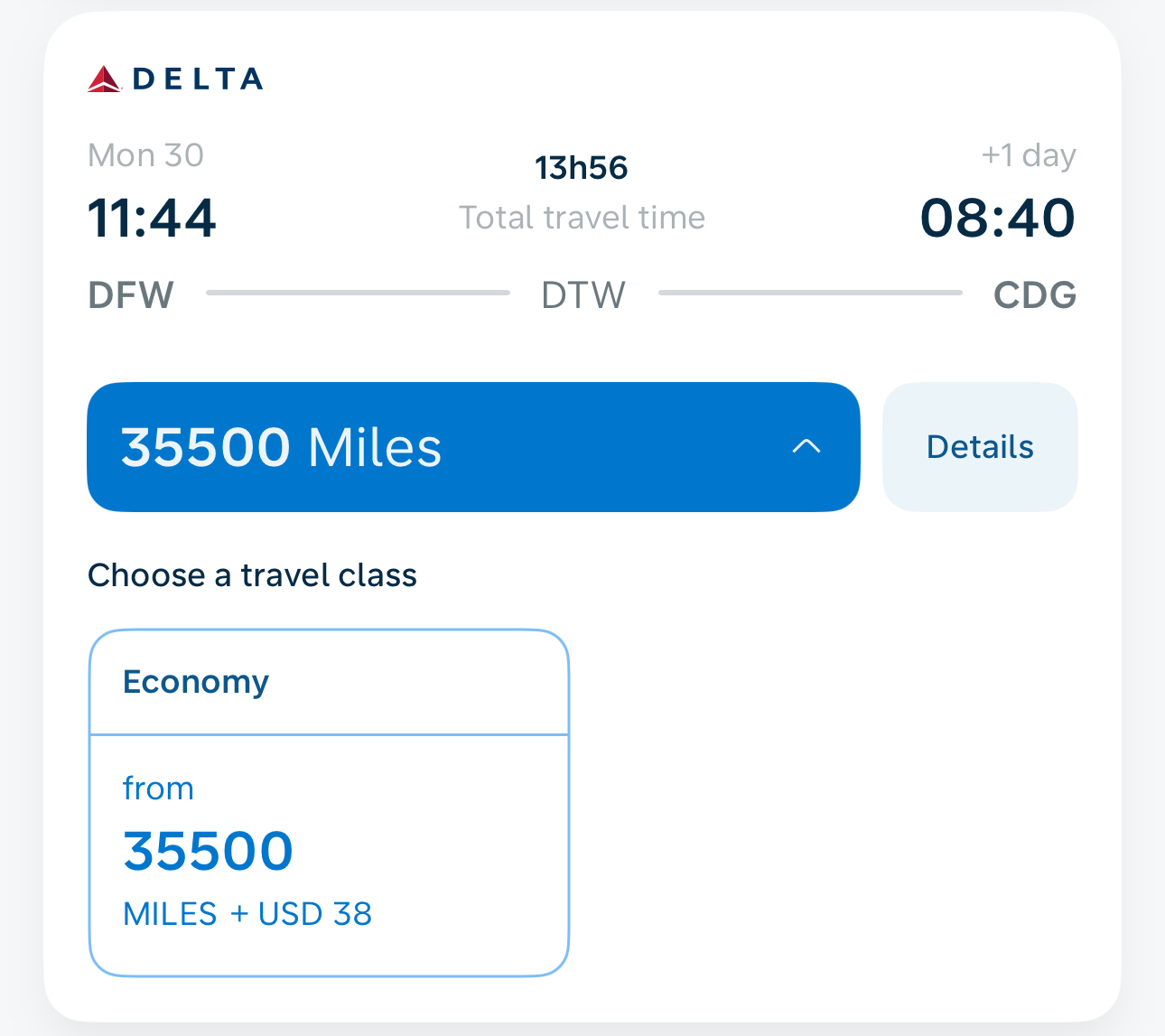Click the 13h56 travel duration
1165x1036 pixels.
tap(582, 168)
